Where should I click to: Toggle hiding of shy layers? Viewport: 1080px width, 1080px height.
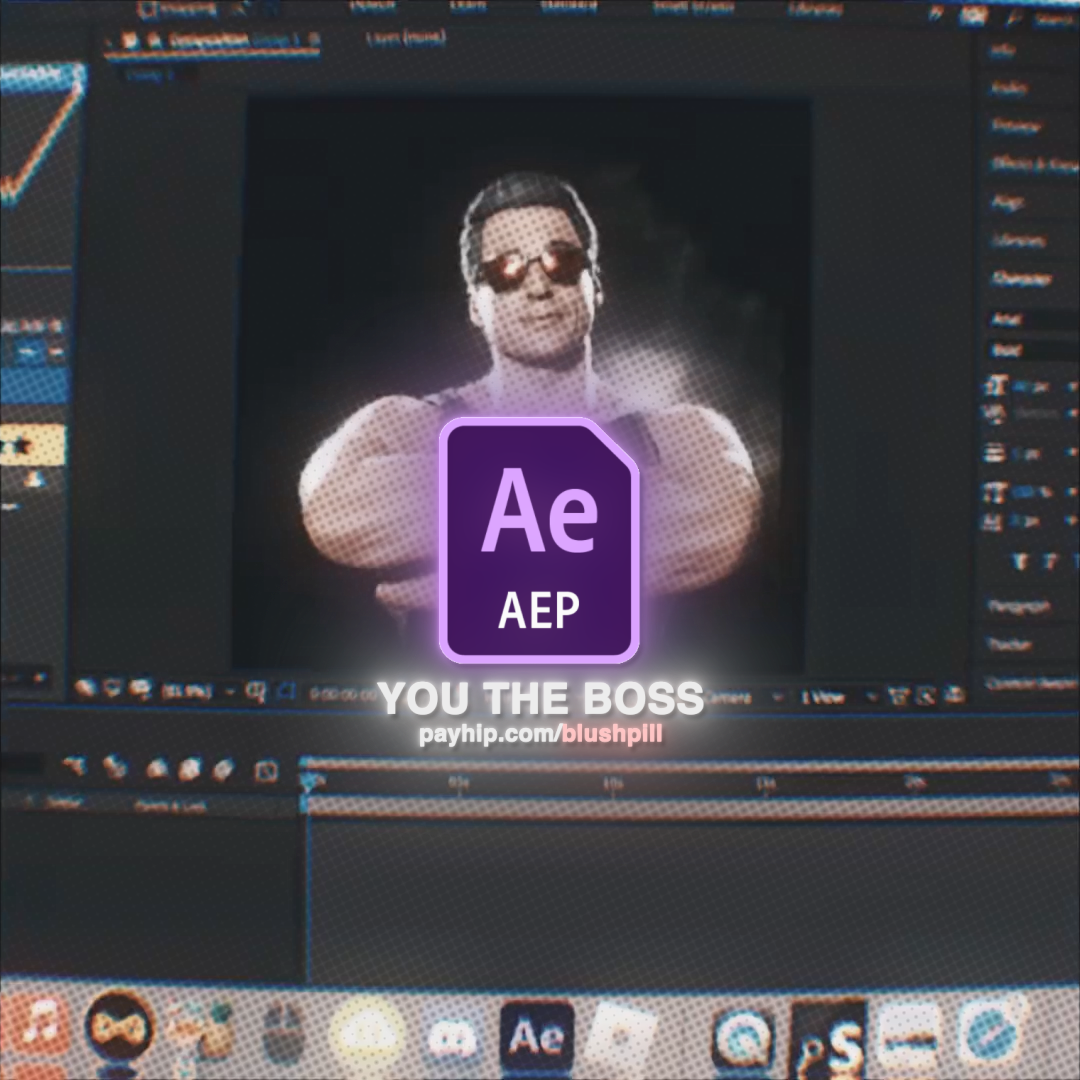pyautogui.click(x=157, y=768)
